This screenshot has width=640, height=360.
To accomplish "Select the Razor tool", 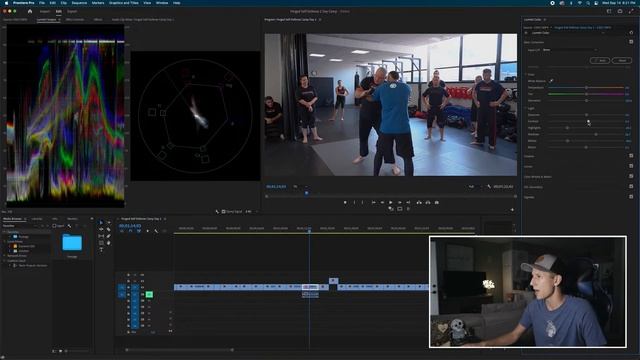I will pos(109,229).
